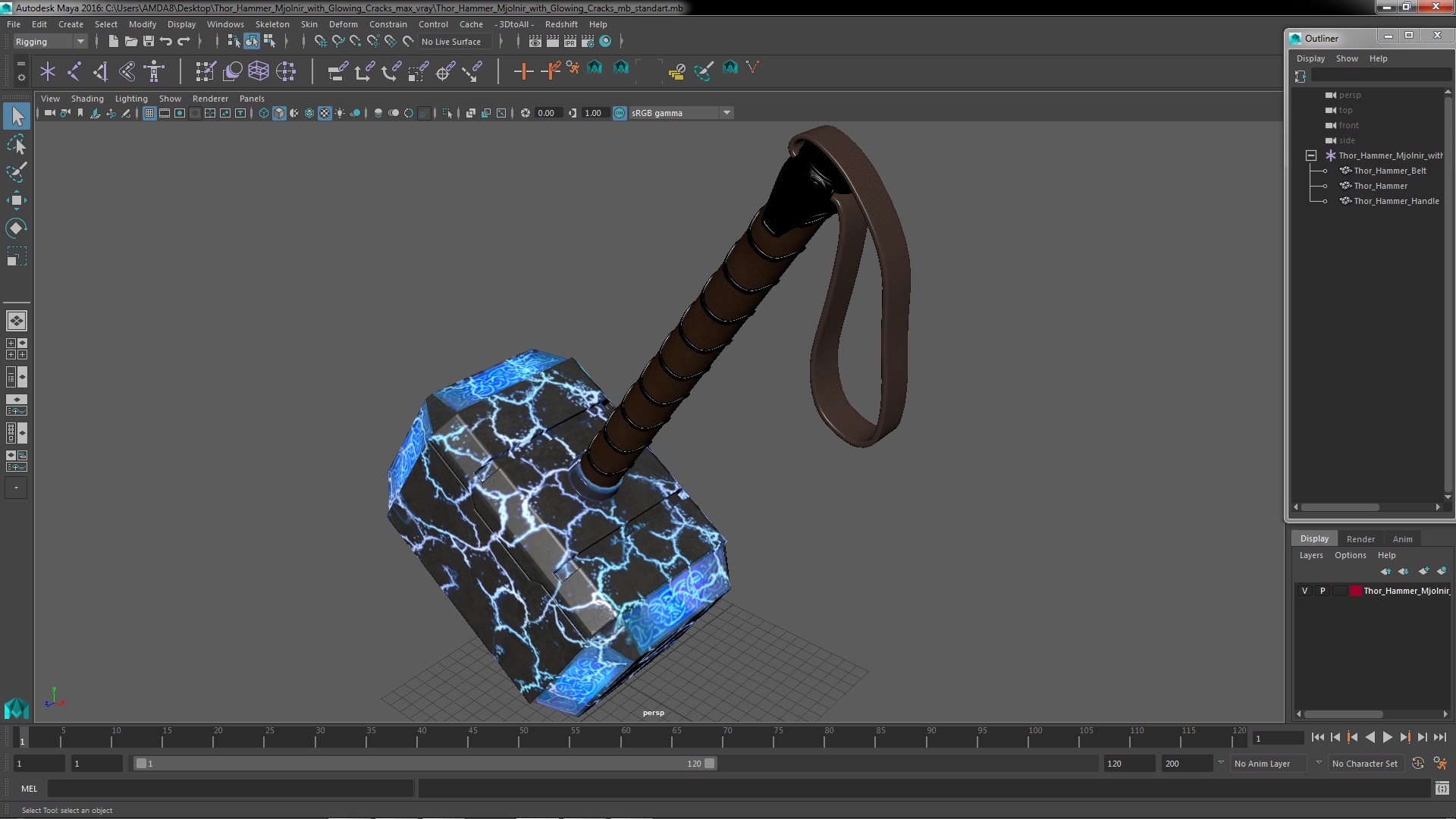The height and width of the screenshot is (819, 1456).
Task: Toggle the layer visibility V box
Action: click(1304, 591)
